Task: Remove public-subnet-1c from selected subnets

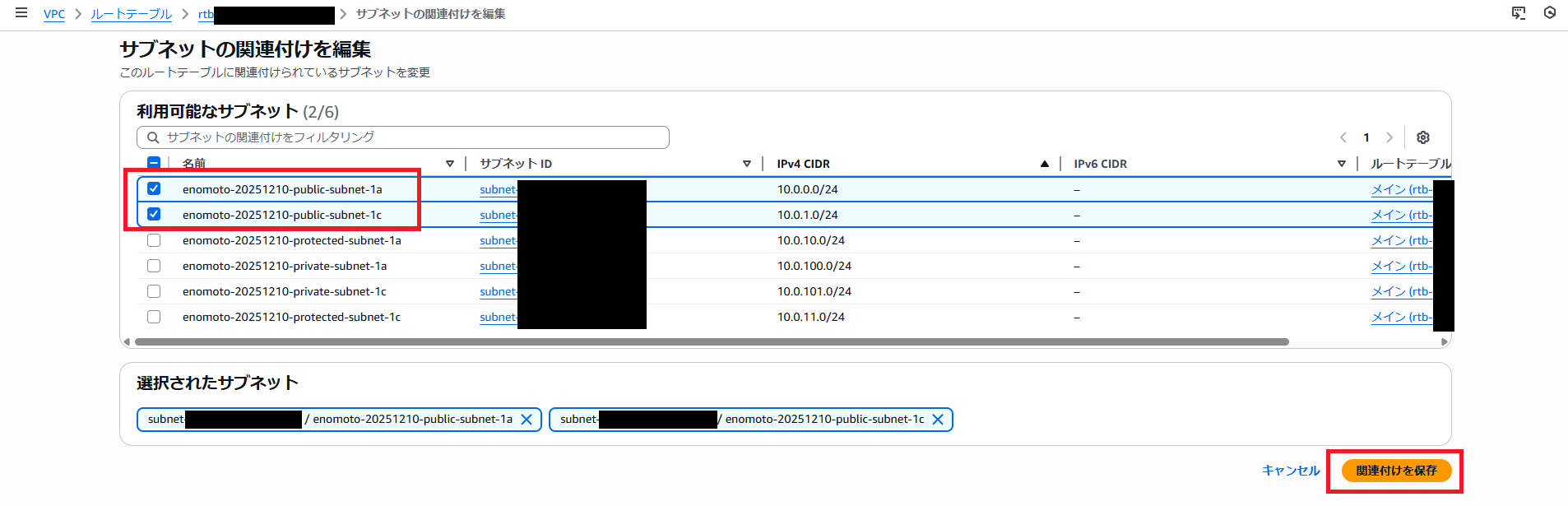Action: [937, 420]
